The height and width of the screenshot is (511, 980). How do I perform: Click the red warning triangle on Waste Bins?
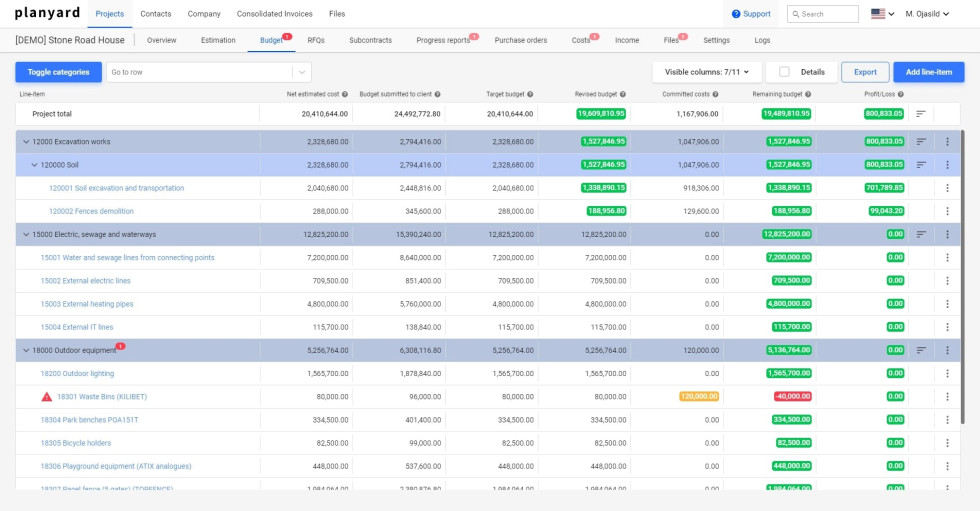click(47, 397)
